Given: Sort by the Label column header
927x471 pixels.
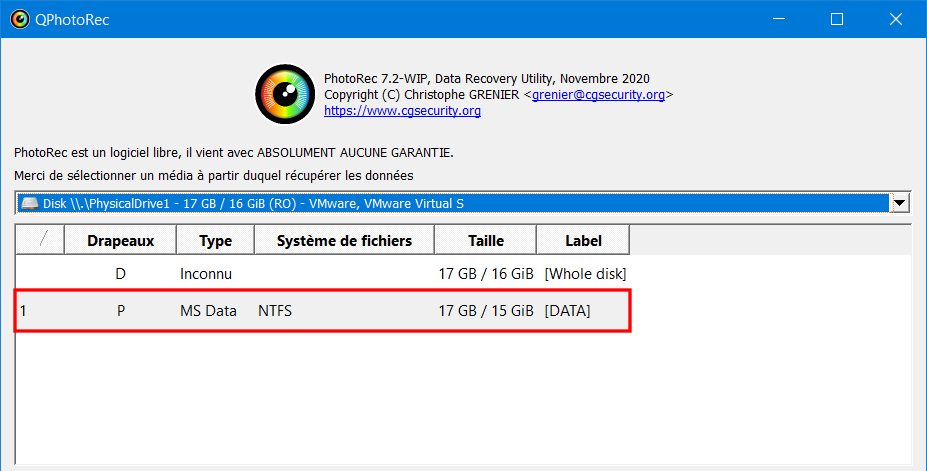Looking at the screenshot, I should tap(583, 241).
